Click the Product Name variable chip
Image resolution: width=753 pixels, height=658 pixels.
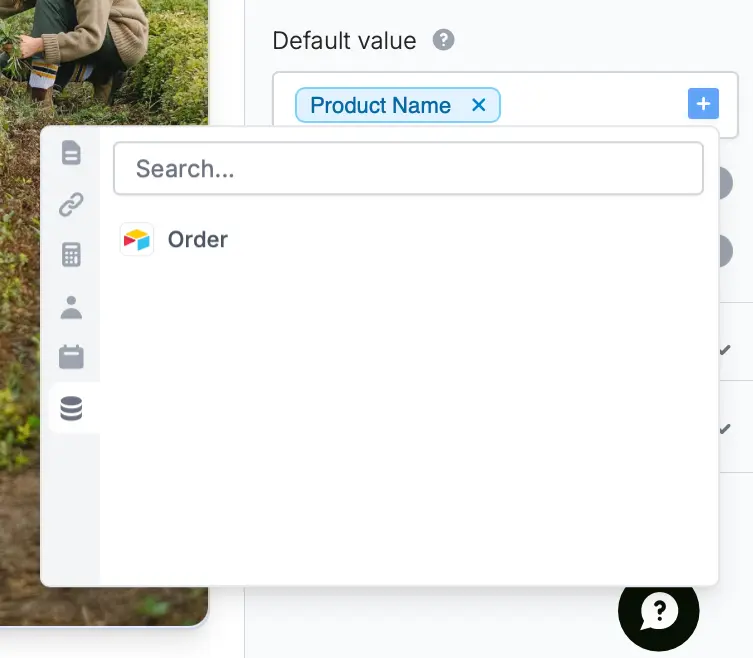click(380, 105)
